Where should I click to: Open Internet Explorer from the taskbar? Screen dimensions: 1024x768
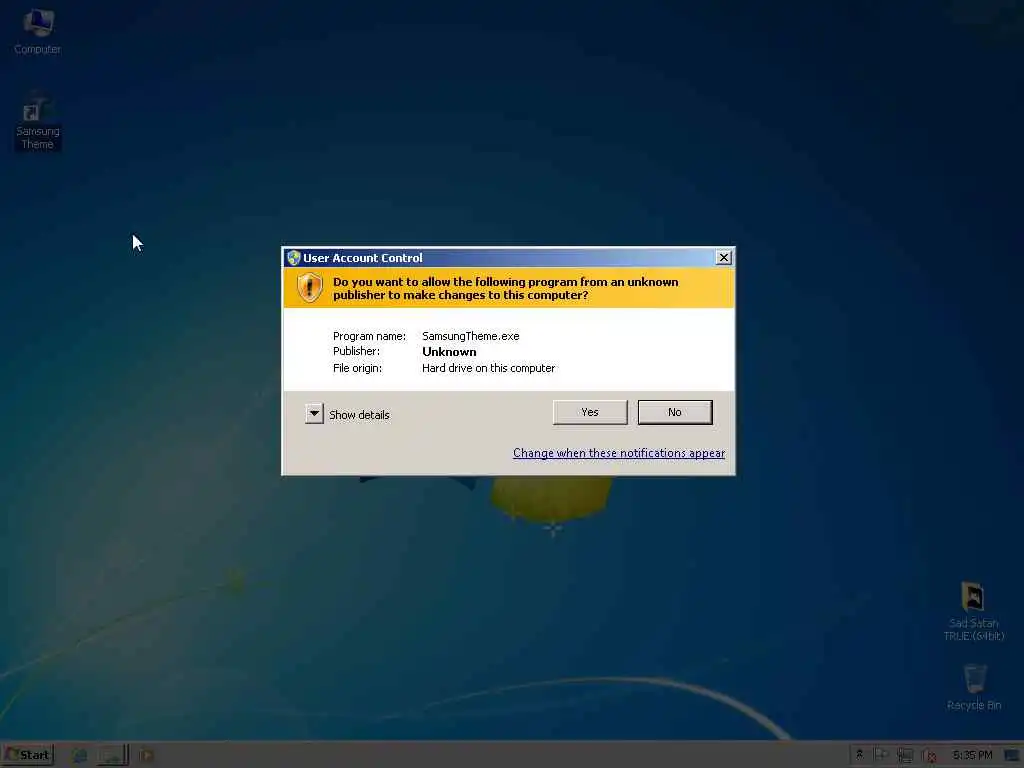click(x=79, y=756)
